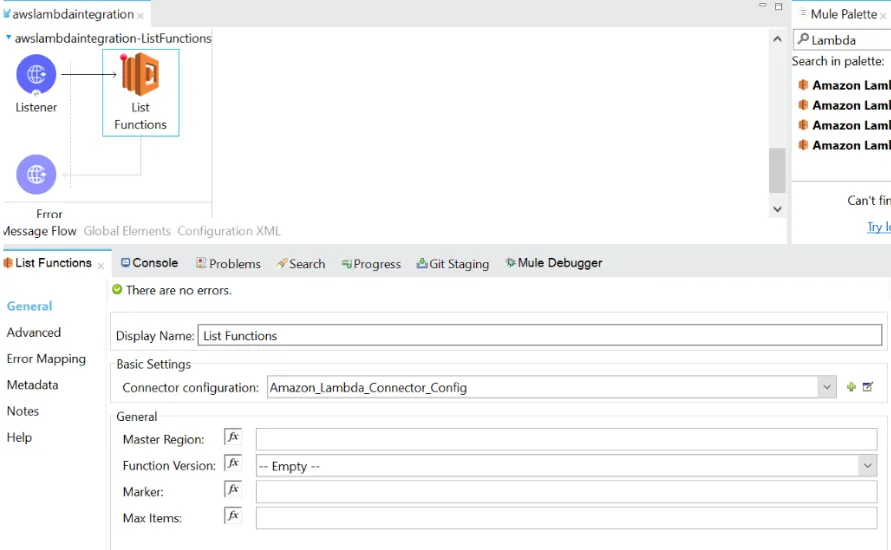
Task: Select the Listener node icon
Action: point(36,74)
